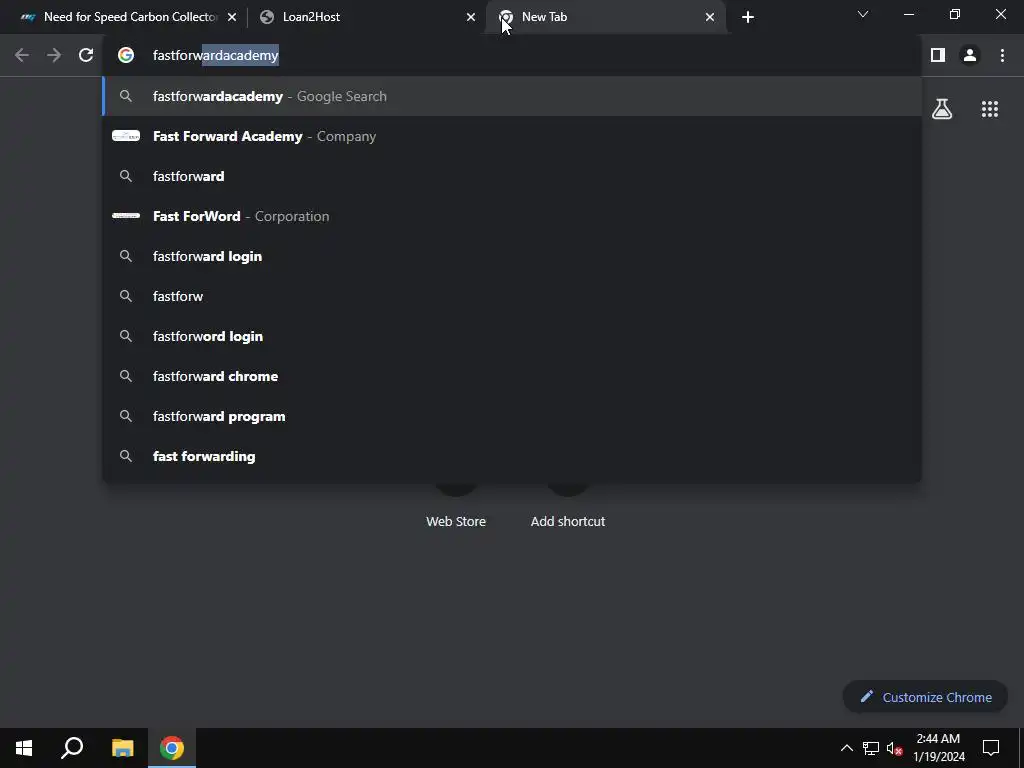1024x768 pixels.
Task: Show hidden system tray icons
Action: pyautogui.click(x=846, y=748)
